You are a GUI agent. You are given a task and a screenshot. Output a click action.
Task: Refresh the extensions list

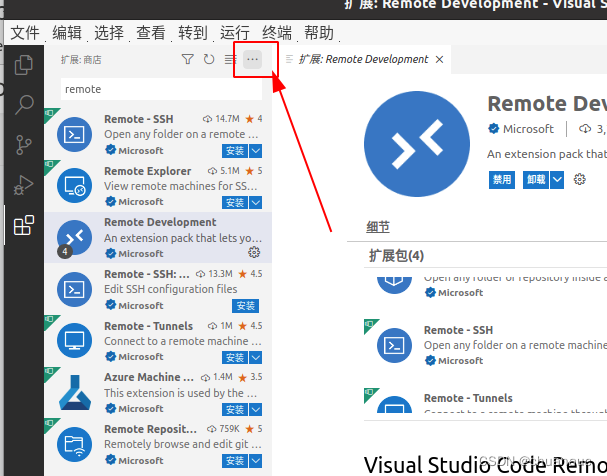tap(209, 59)
